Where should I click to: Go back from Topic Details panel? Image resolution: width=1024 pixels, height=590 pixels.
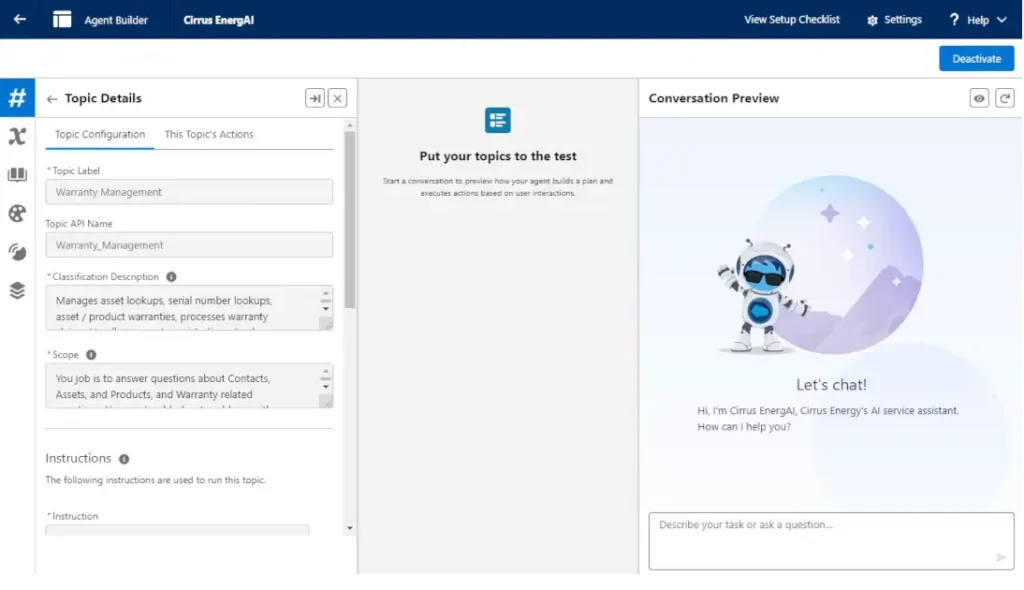click(52, 99)
